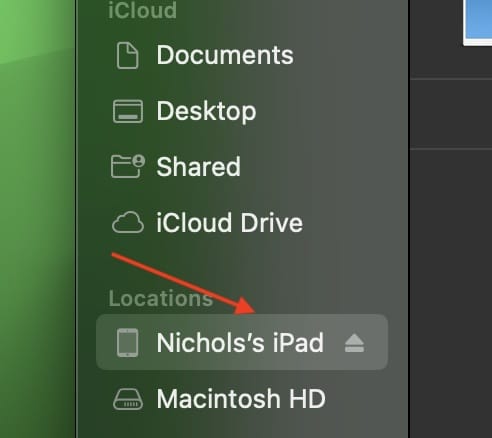Select Nichols's iPad under Locations

pyautogui.click(x=242, y=342)
